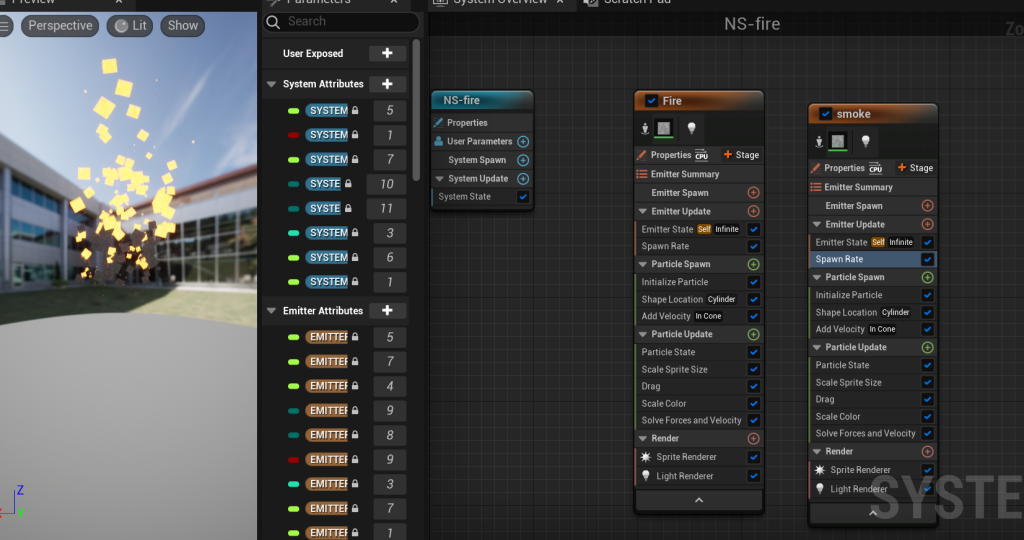The width and height of the screenshot is (1024, 540).
Task: Open Perspective view mode menu
Action: (x=60, y=26)
